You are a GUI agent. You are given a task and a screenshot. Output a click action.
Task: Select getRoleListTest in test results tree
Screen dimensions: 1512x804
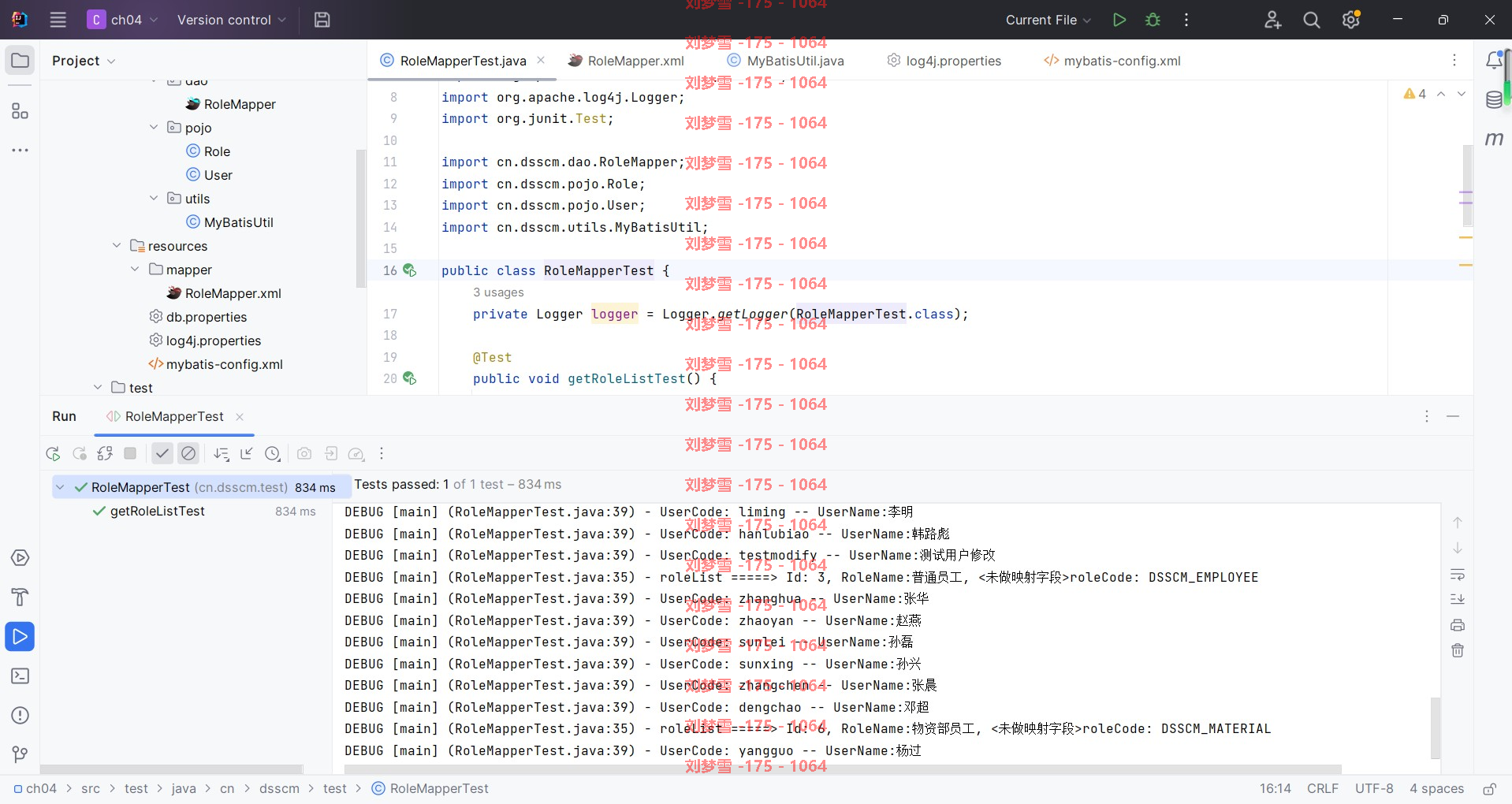(x=157, y=511)
